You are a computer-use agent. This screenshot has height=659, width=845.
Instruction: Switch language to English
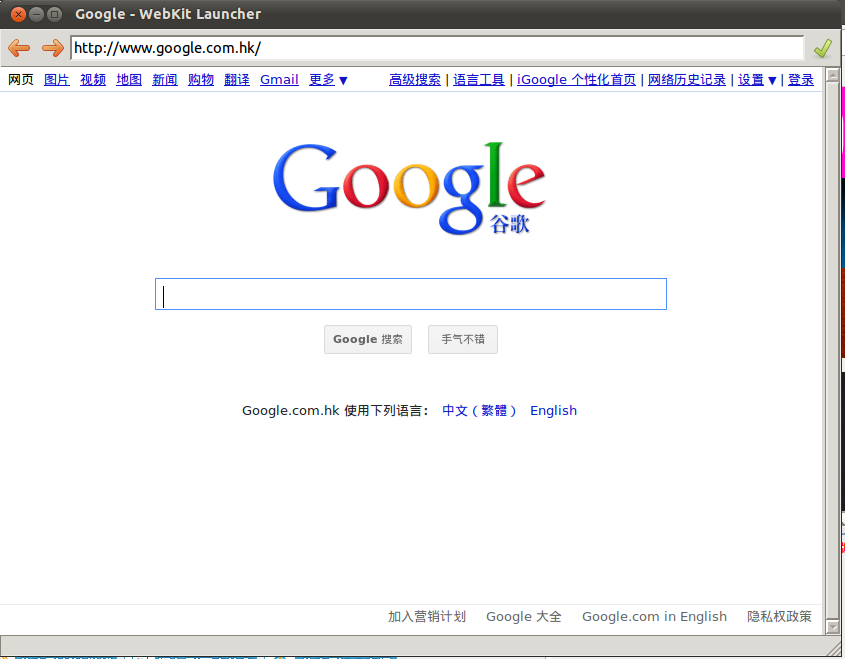(x=553, y=410)
